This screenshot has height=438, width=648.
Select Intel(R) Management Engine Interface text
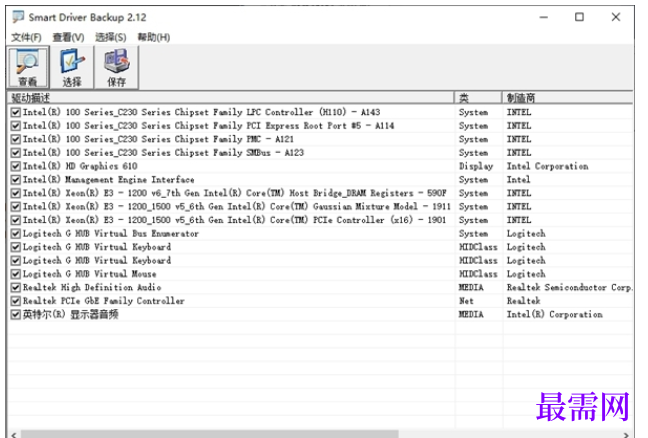[x=108, y=180]
